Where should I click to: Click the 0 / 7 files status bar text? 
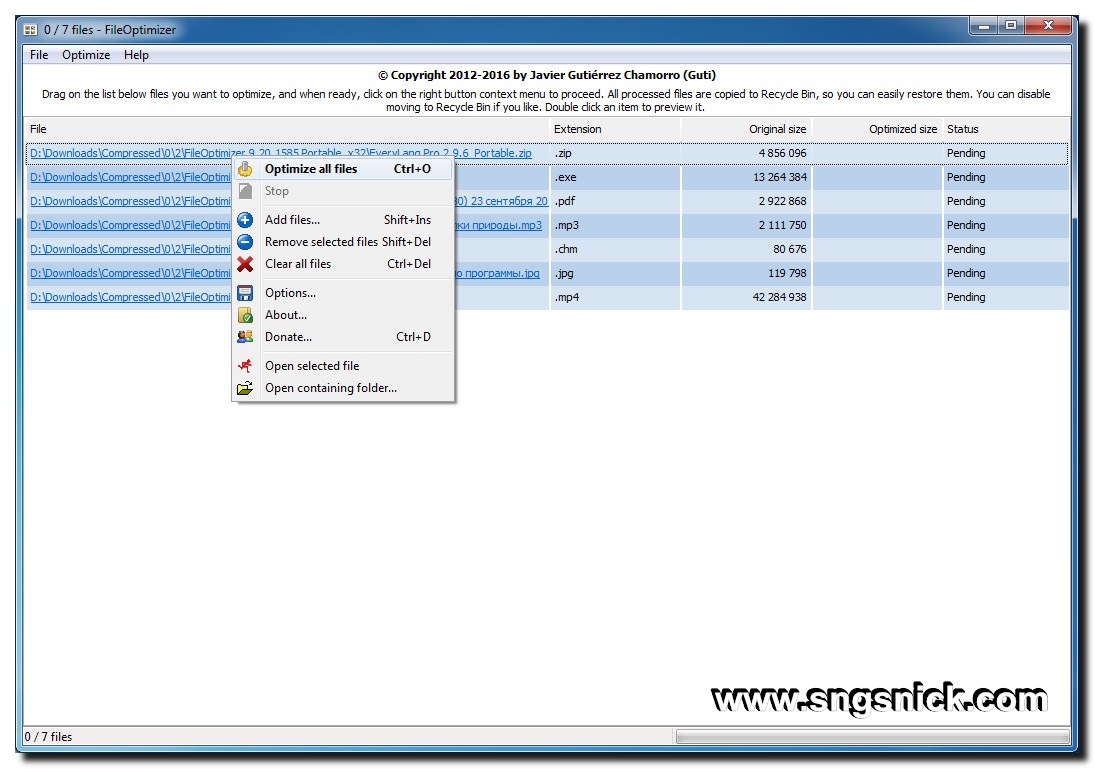[x=48, y=737]
